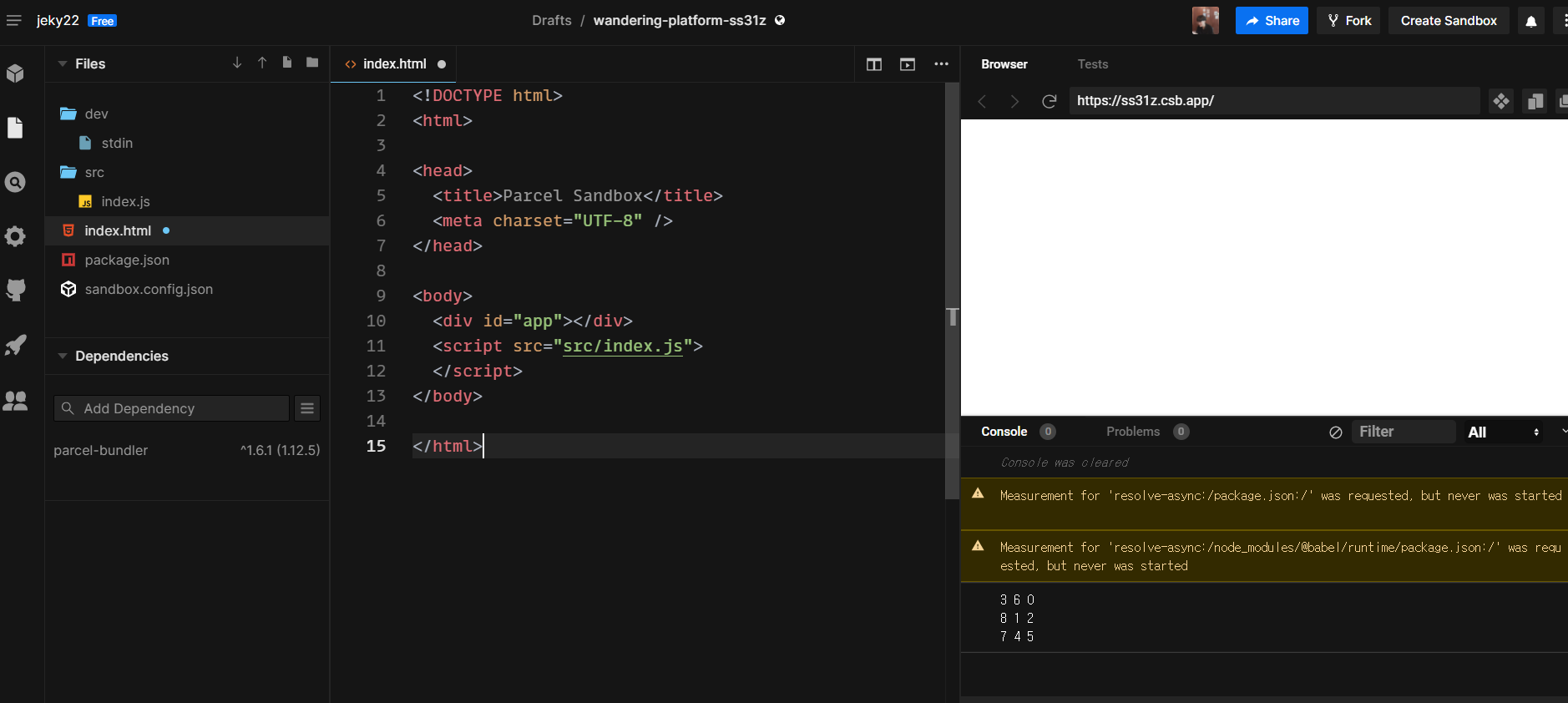This screenshot has height=703, width=1568.
Task: Click sandbox privacy globe icon
Action: [780, 20]
